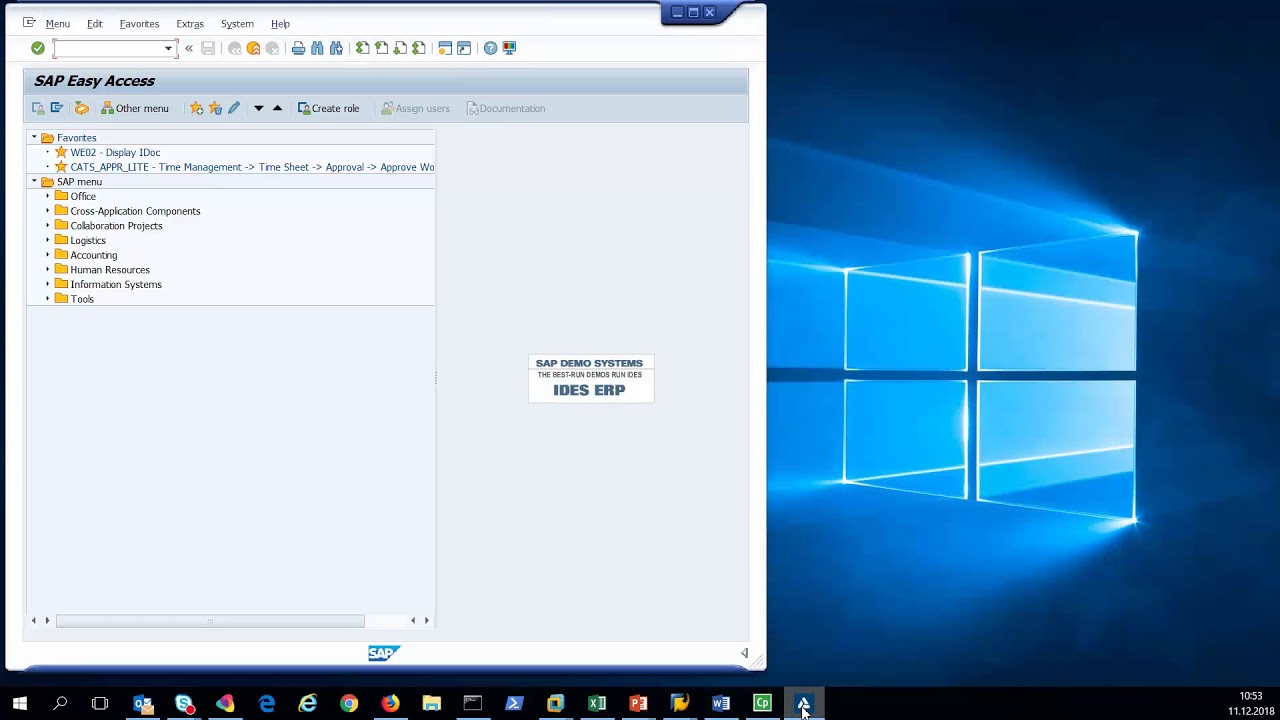Click the Print icon
This screenshot has height=720, width=1280.
298,48
